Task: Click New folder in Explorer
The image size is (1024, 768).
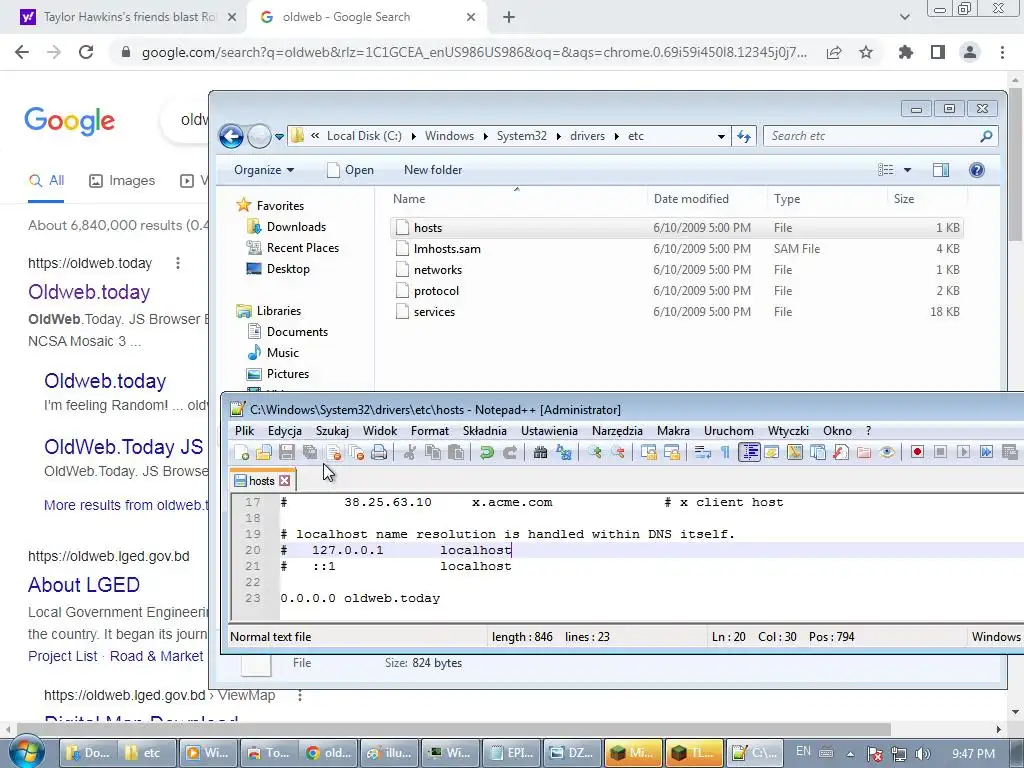Action: pos(433,170)
